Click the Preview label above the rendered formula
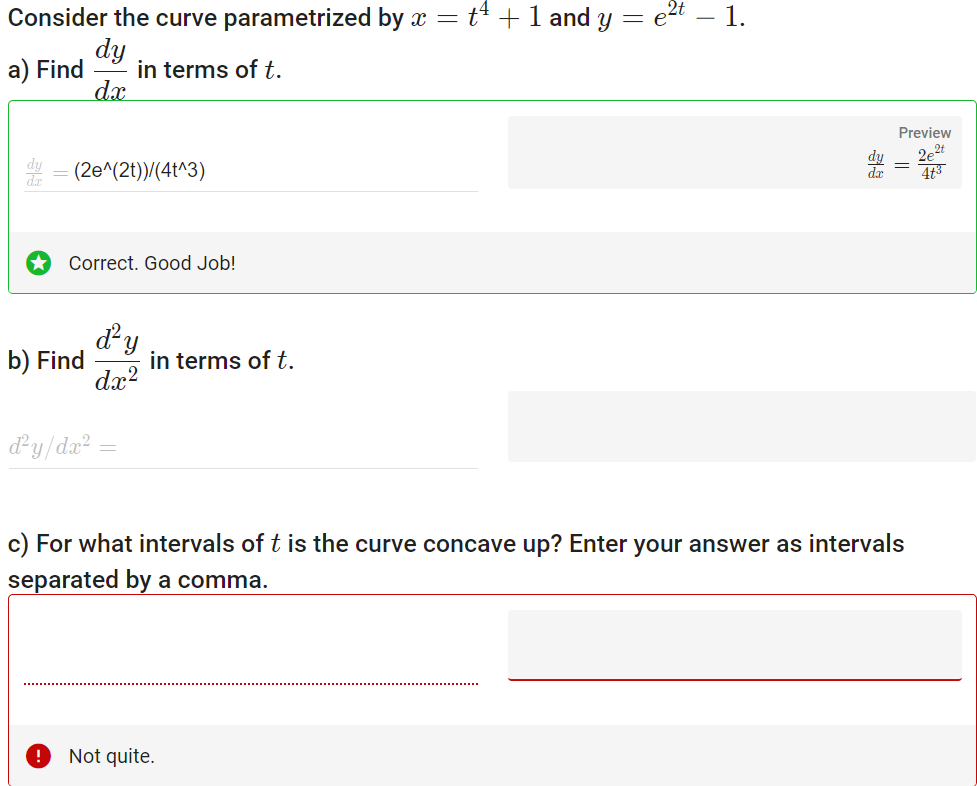Screen dimensions: 977x786 coord(924,132)
